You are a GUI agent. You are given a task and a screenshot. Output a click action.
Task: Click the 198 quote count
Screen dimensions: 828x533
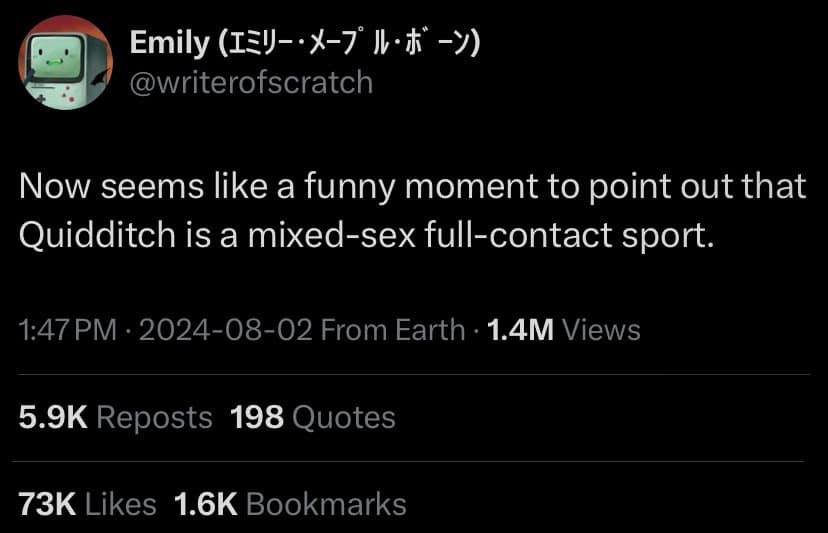tap(256, 417)
